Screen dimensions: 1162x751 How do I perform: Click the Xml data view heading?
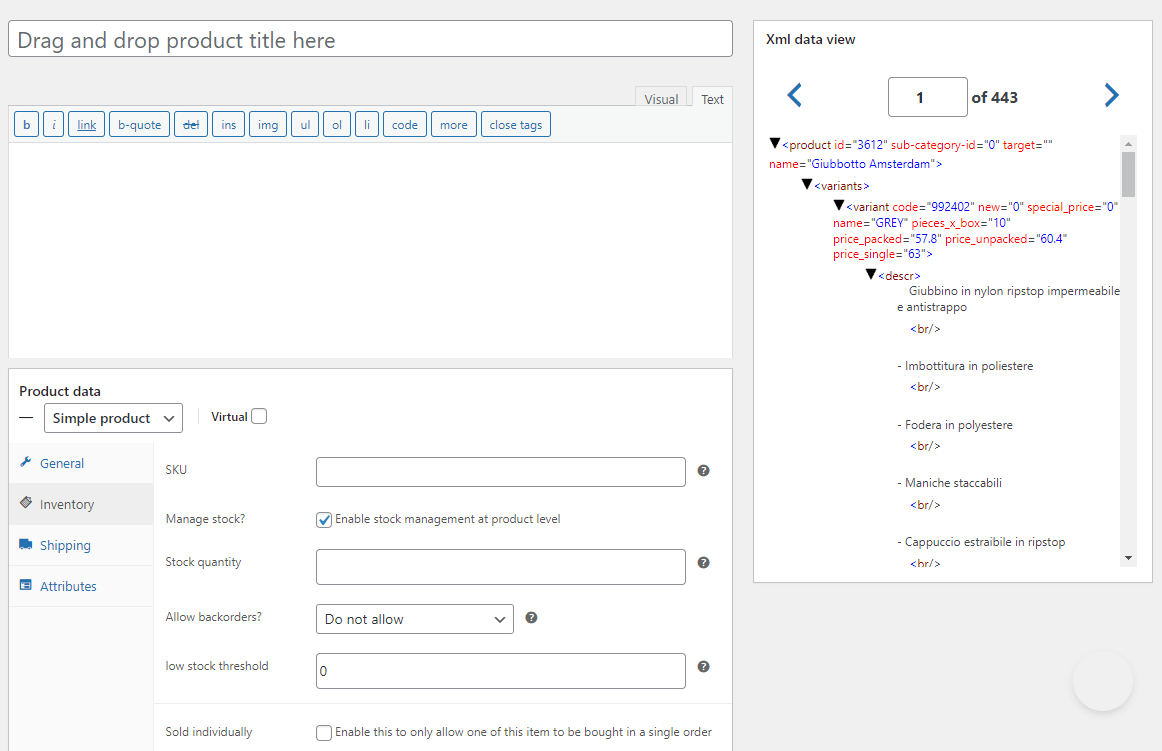pyautogui.click(x=811, y=39)
